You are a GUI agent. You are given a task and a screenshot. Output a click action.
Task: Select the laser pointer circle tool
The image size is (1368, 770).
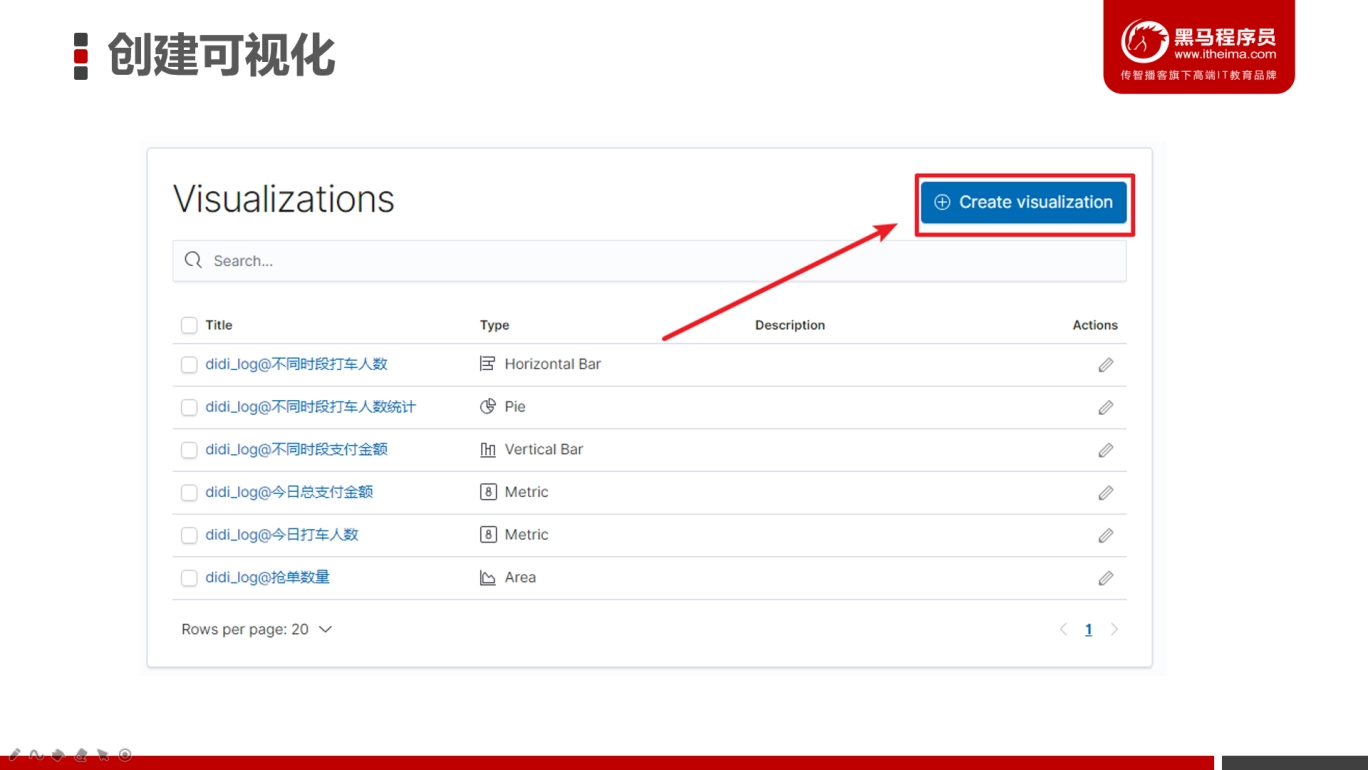click(x=125, y=754)
